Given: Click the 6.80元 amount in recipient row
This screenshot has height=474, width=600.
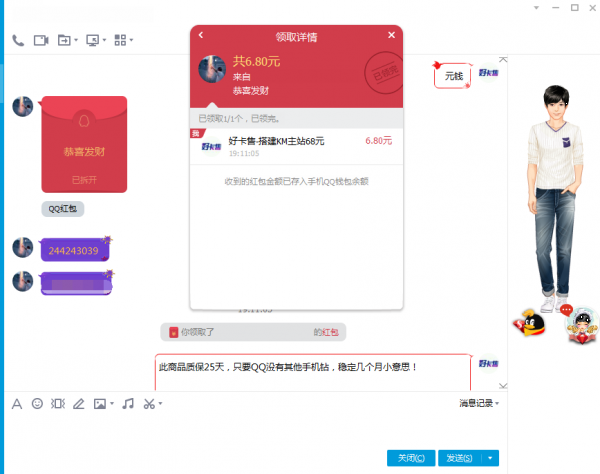Looking at the screenshot, I should [x=378, y=141].
